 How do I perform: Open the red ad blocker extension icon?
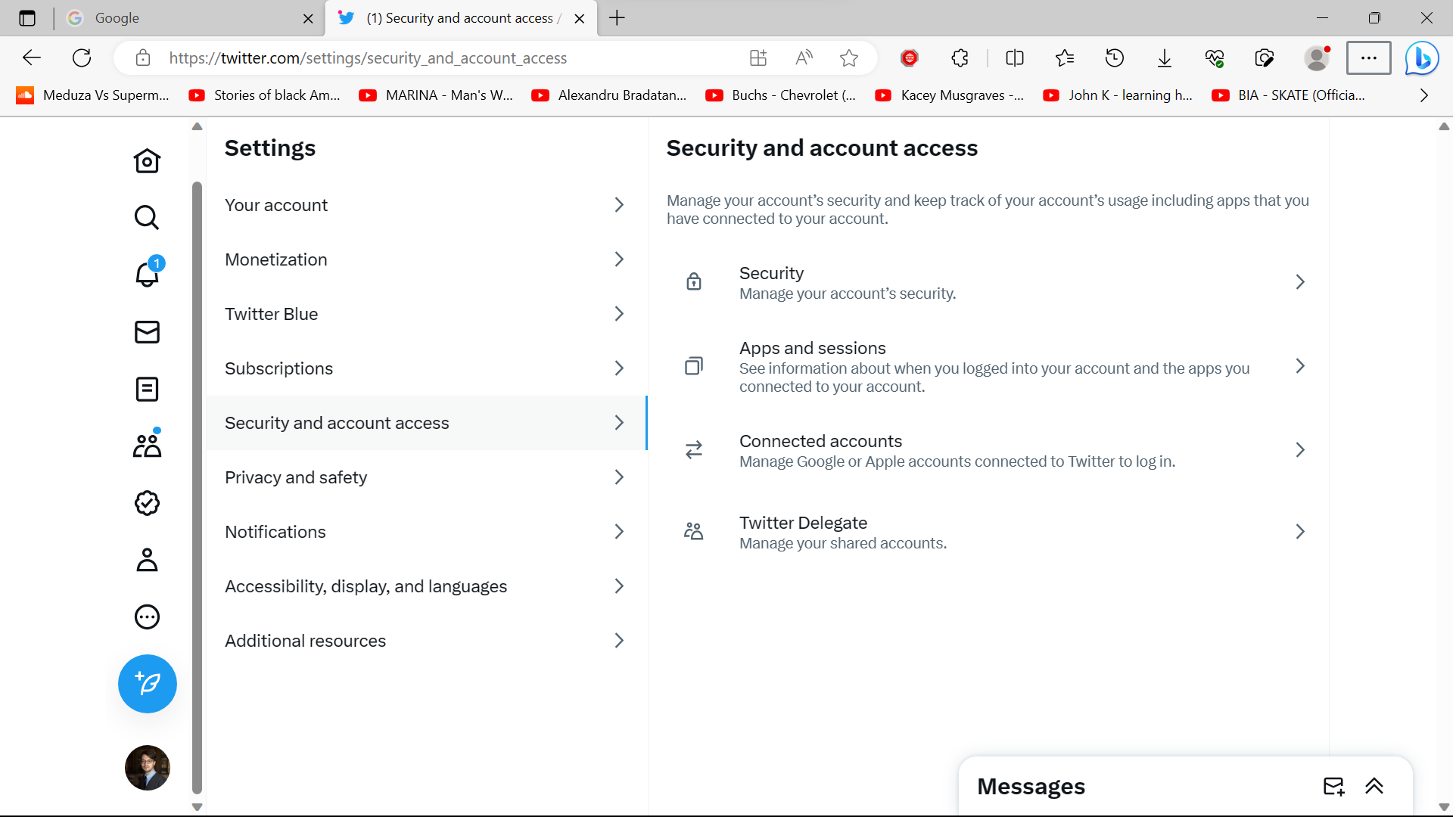910,58
